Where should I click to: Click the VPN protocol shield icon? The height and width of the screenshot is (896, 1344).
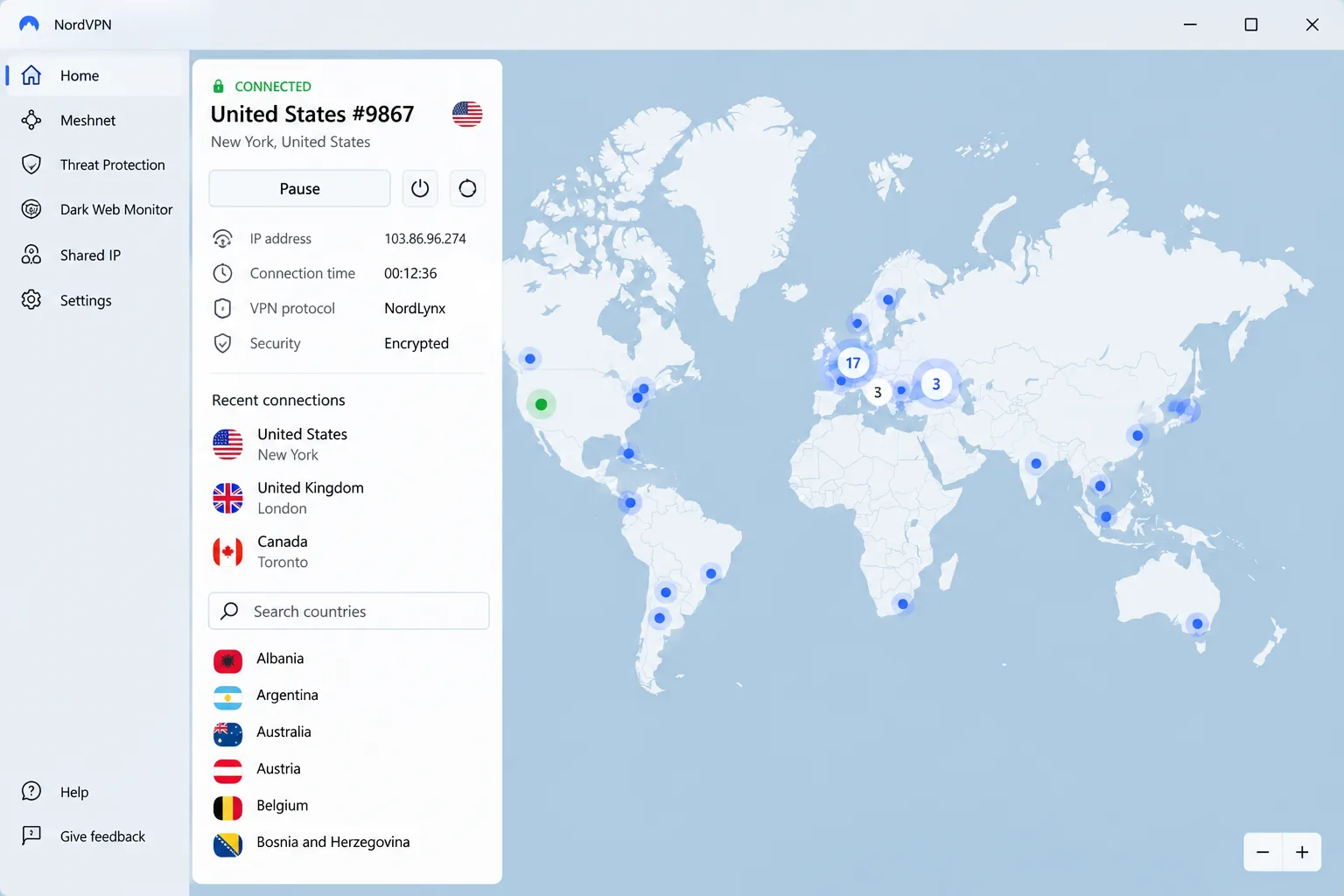[223, 308]
